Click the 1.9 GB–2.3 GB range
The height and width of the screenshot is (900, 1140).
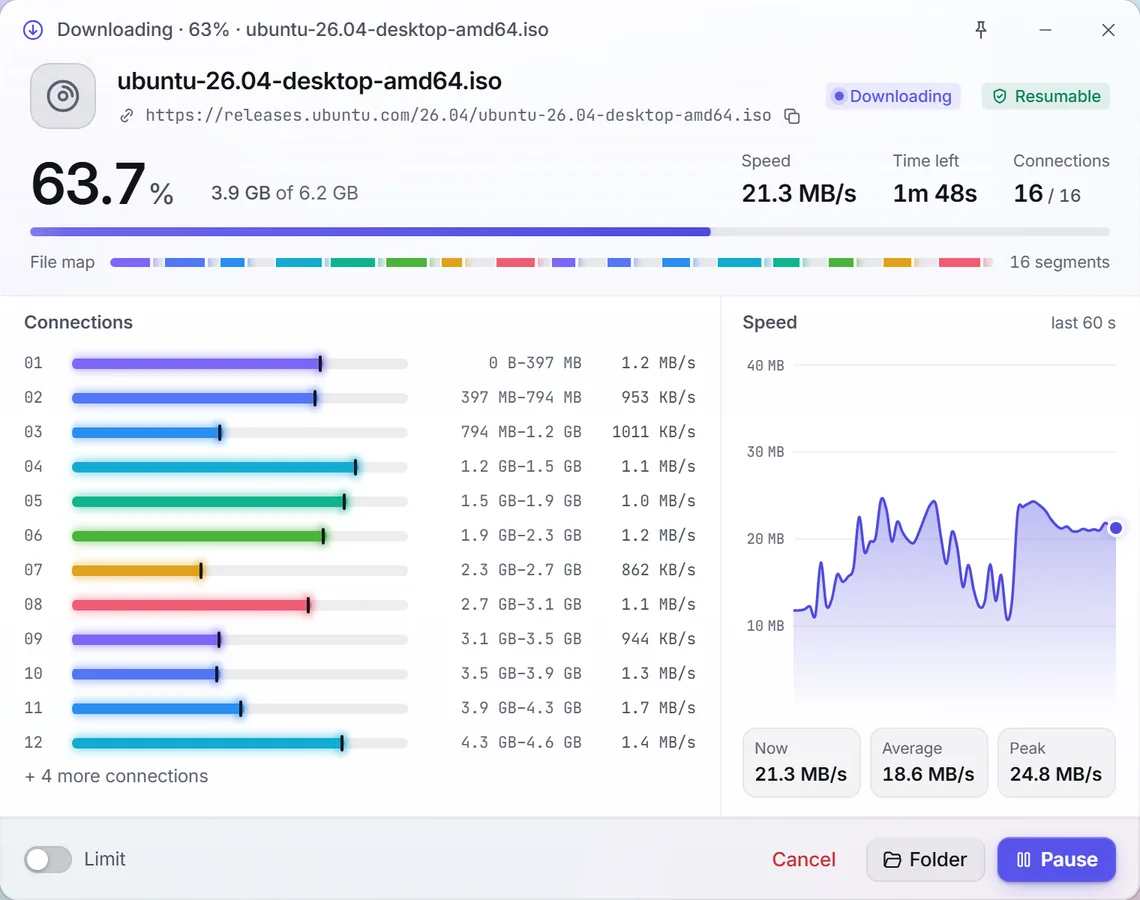[x=521, y=536]
